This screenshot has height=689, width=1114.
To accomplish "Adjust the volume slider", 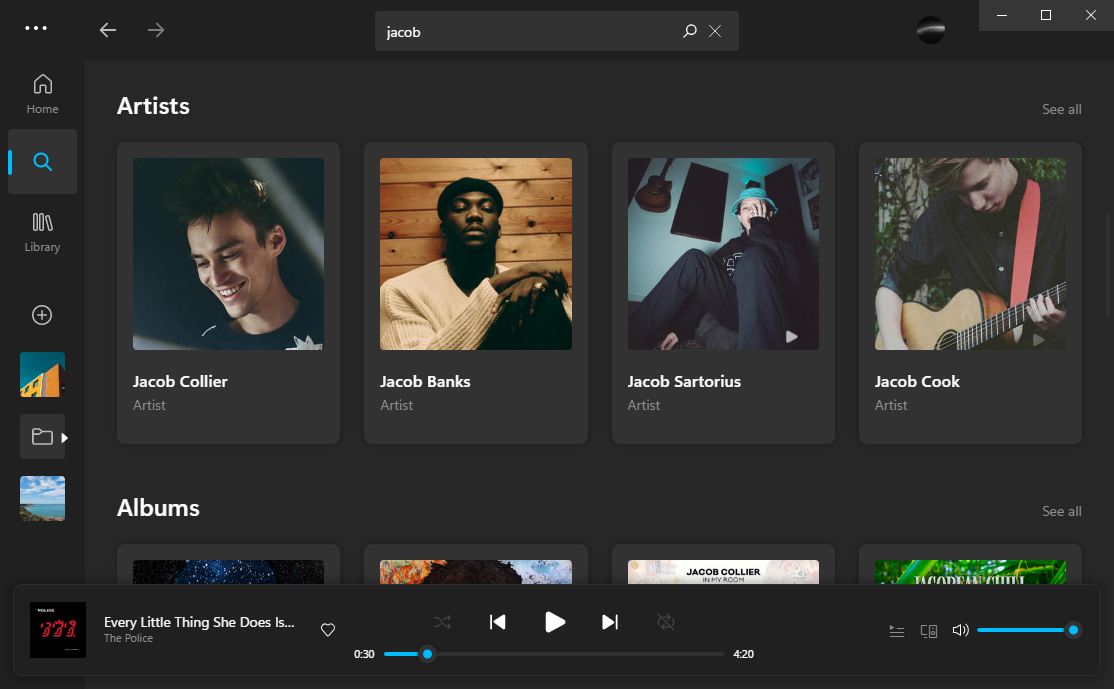I will (1028, 630).
